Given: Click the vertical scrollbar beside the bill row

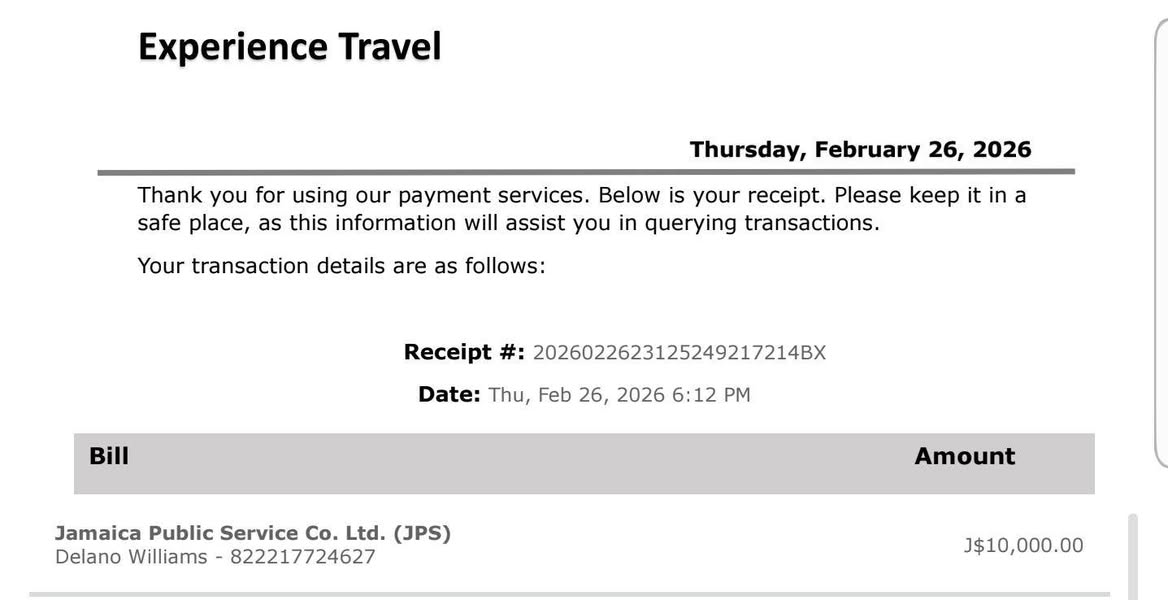Looking at the screenshot, I should tap(1133, 555).
